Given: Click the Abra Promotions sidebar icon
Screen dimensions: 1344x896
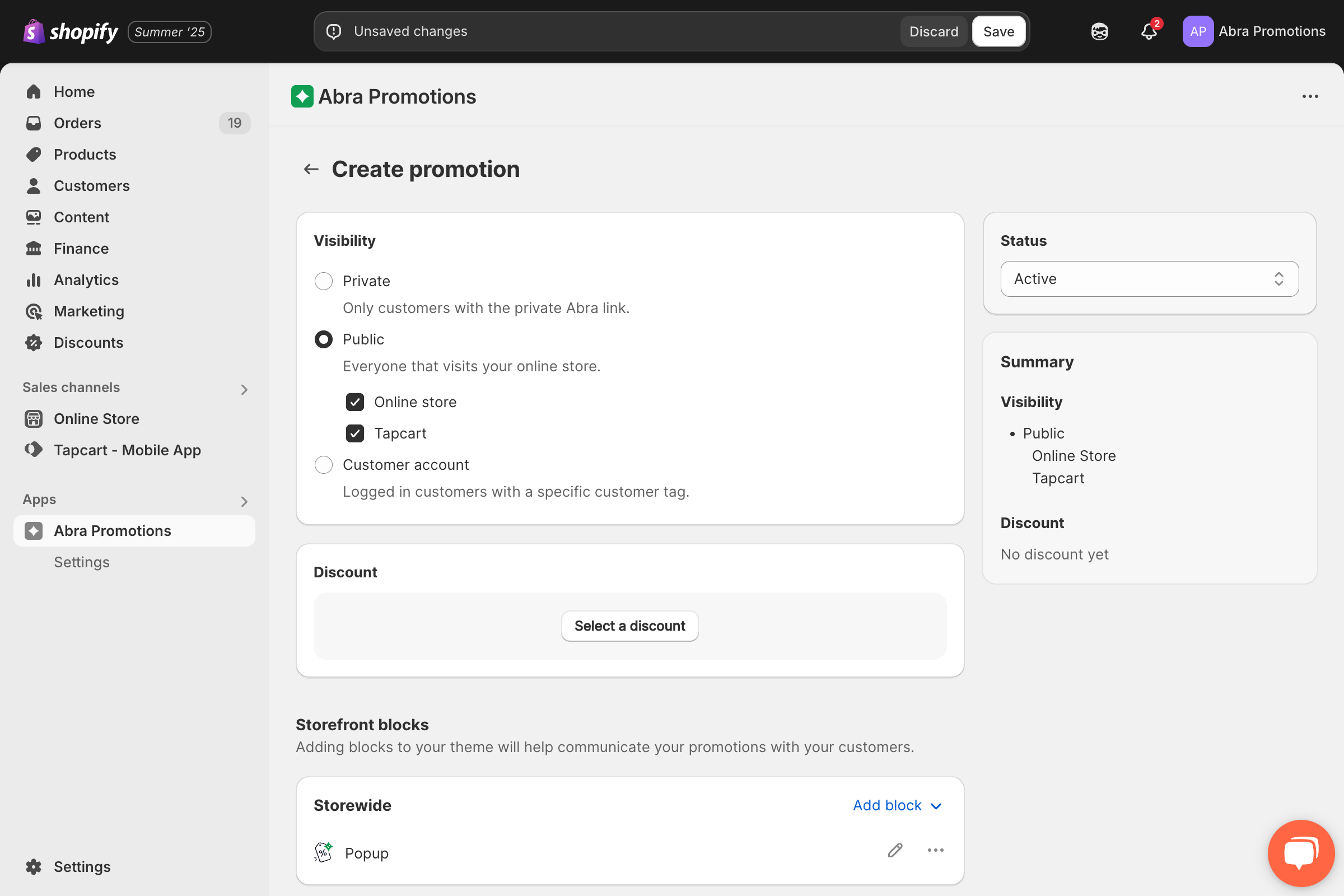Looking at the screenshot, I should [34, 531].
